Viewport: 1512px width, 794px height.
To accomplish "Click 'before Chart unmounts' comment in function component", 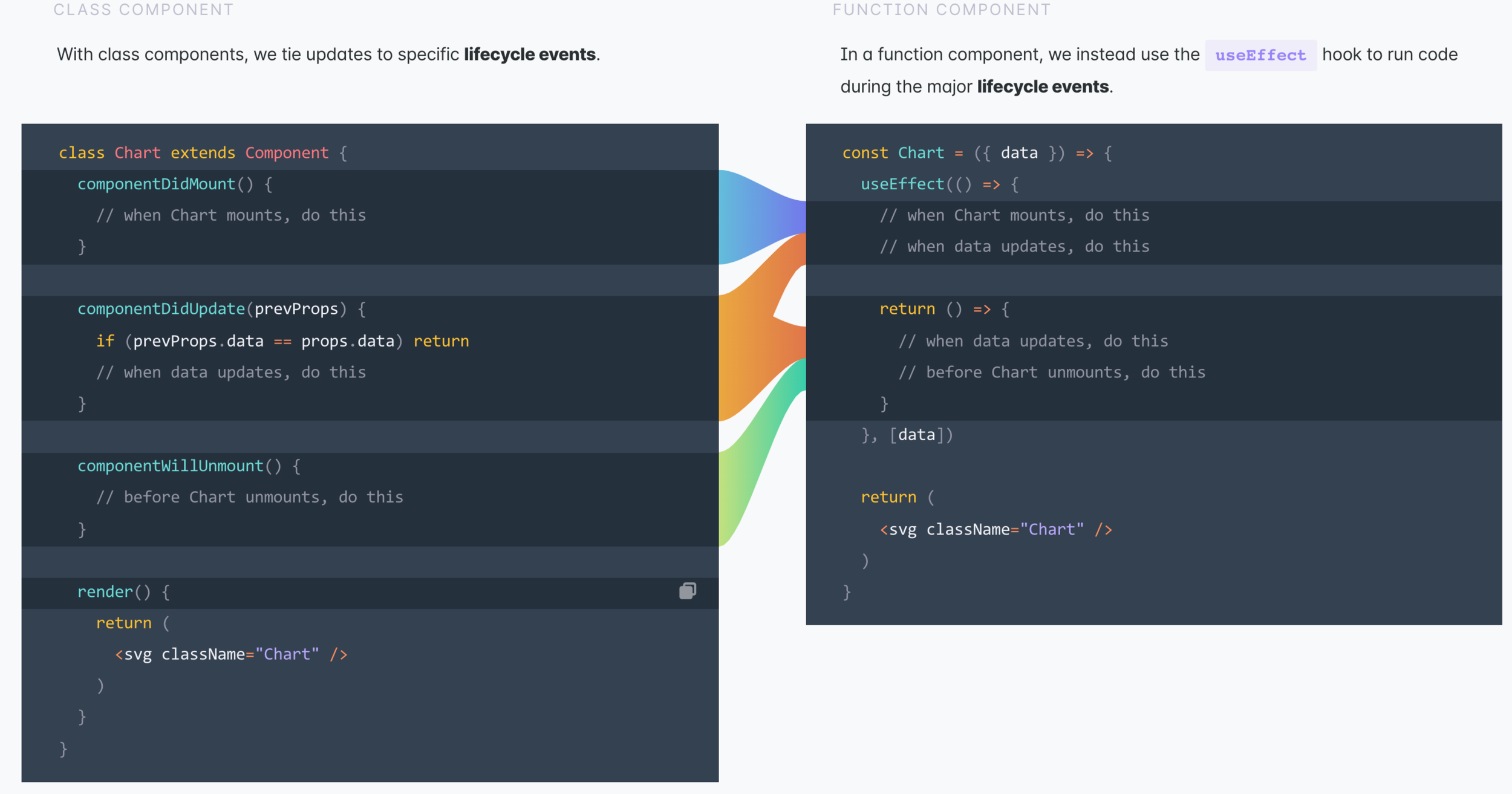I will [x=1051, y=373].
